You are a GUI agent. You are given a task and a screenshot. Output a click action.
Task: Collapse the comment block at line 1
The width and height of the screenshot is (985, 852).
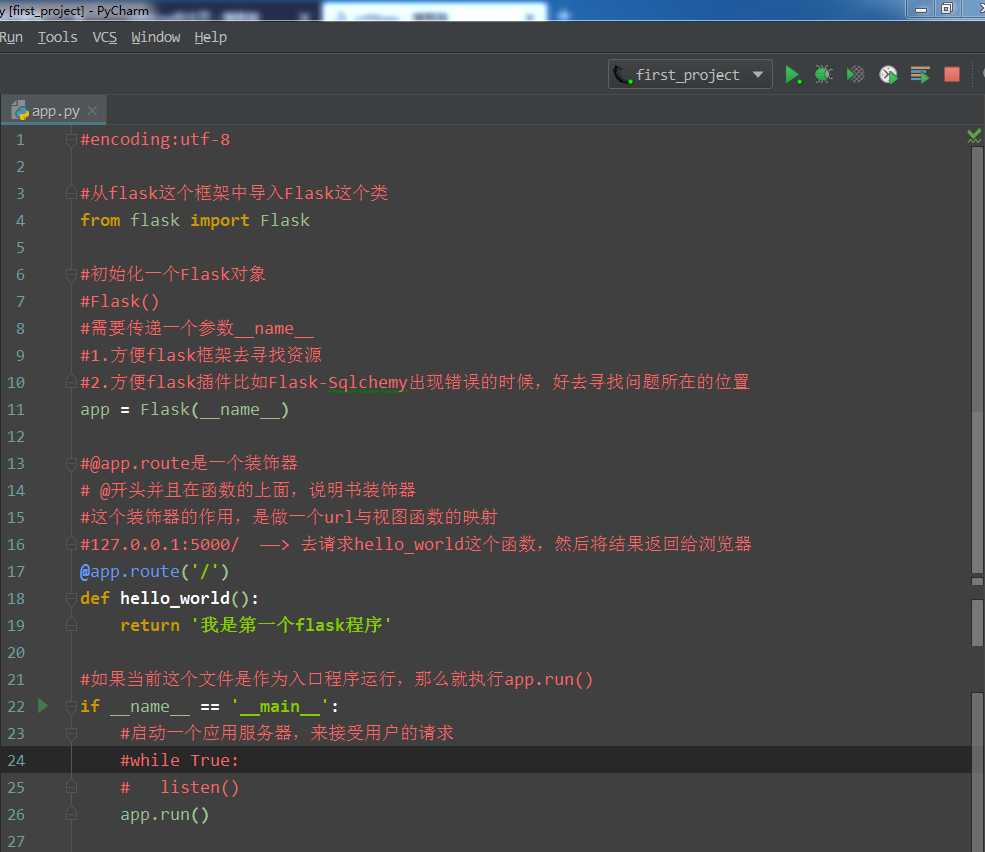pos(71,140)
